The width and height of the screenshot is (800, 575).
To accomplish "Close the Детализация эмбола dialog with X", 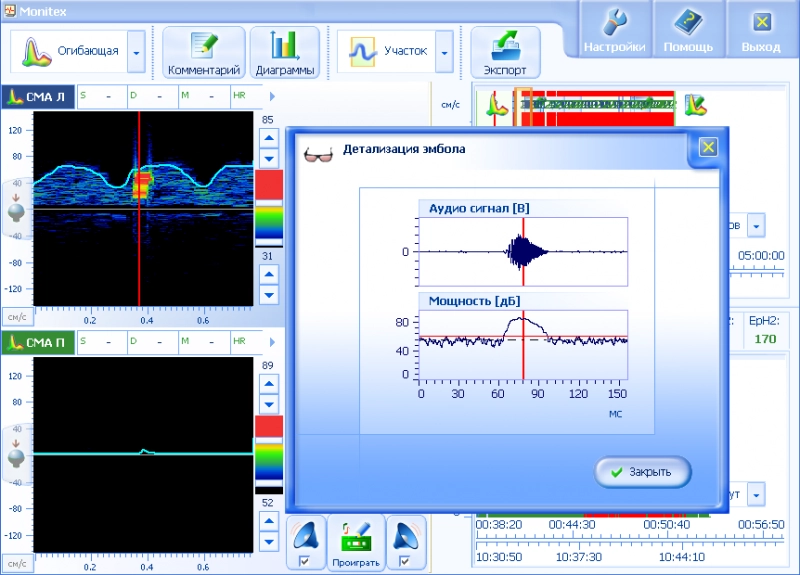I will [708, 147].
